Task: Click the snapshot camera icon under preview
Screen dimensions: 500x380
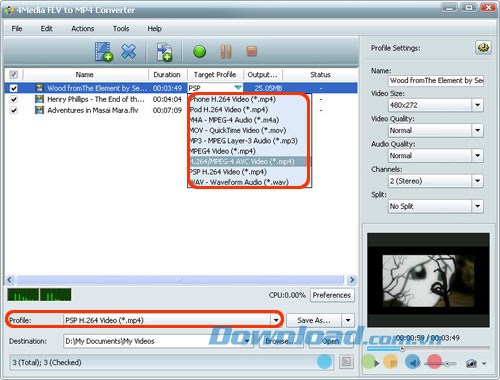Action: click(x=471, y=363)
